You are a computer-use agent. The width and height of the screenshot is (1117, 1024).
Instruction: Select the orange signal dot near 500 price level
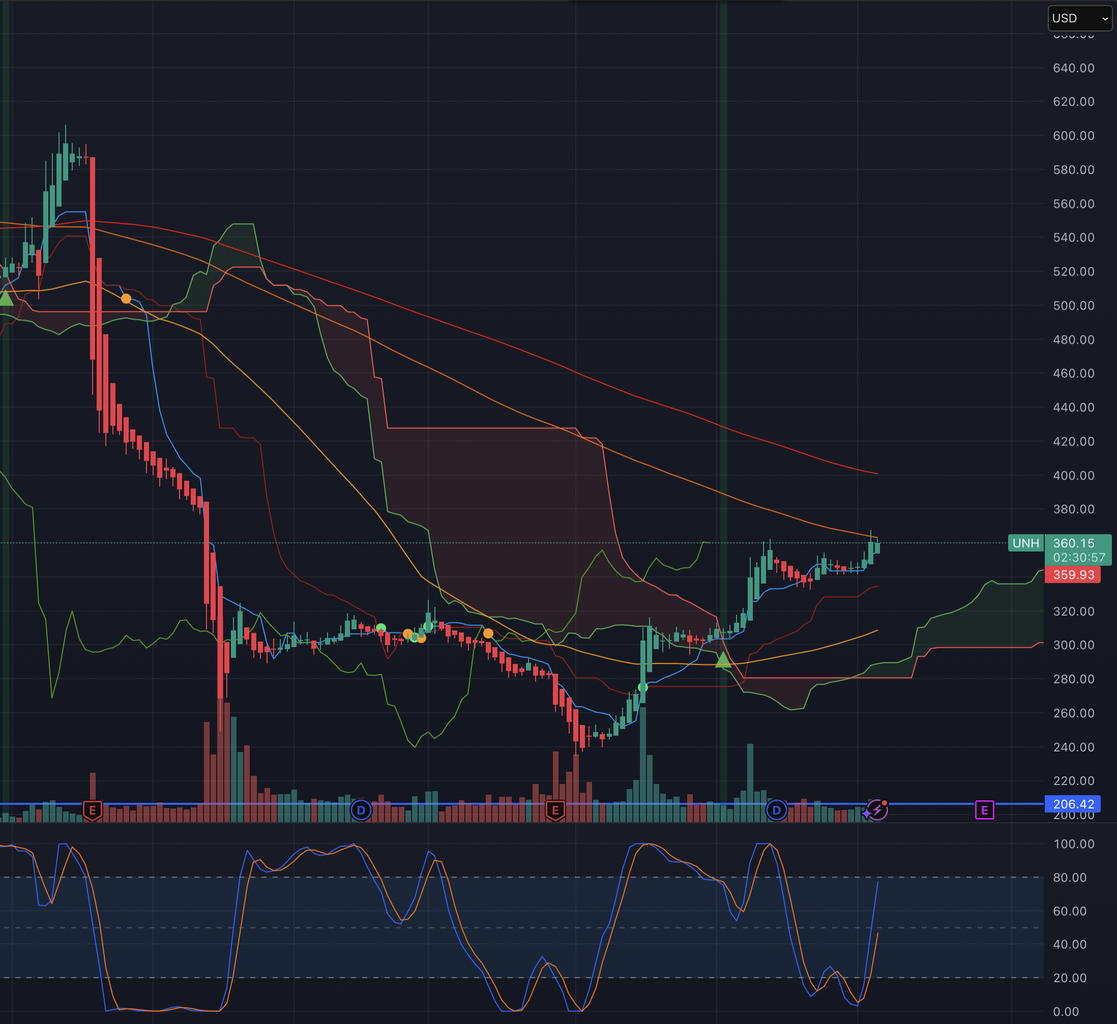(126, 299)
